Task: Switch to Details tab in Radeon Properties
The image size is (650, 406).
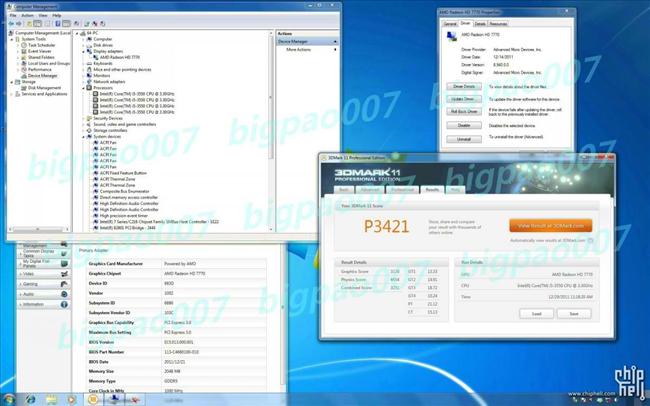Action: pyautogui.click(x=480, y=24)
